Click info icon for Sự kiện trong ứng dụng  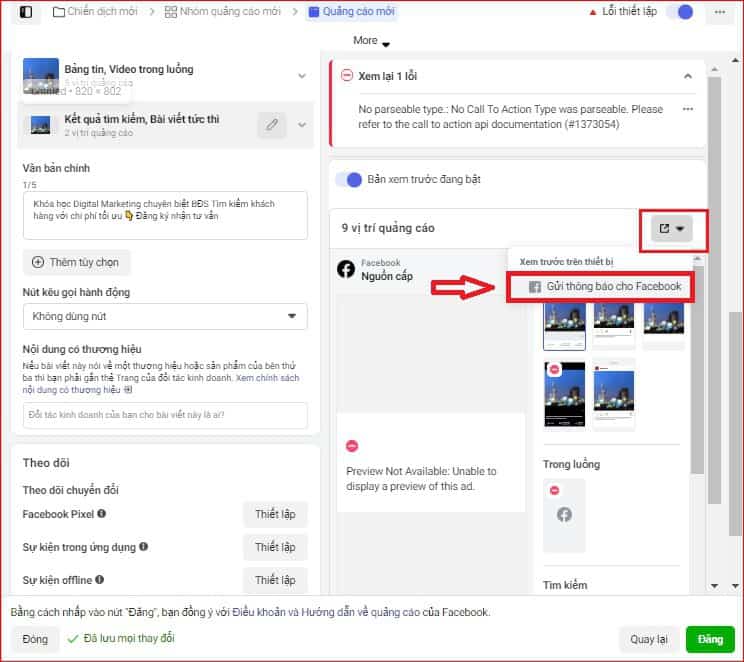point(144,547)
